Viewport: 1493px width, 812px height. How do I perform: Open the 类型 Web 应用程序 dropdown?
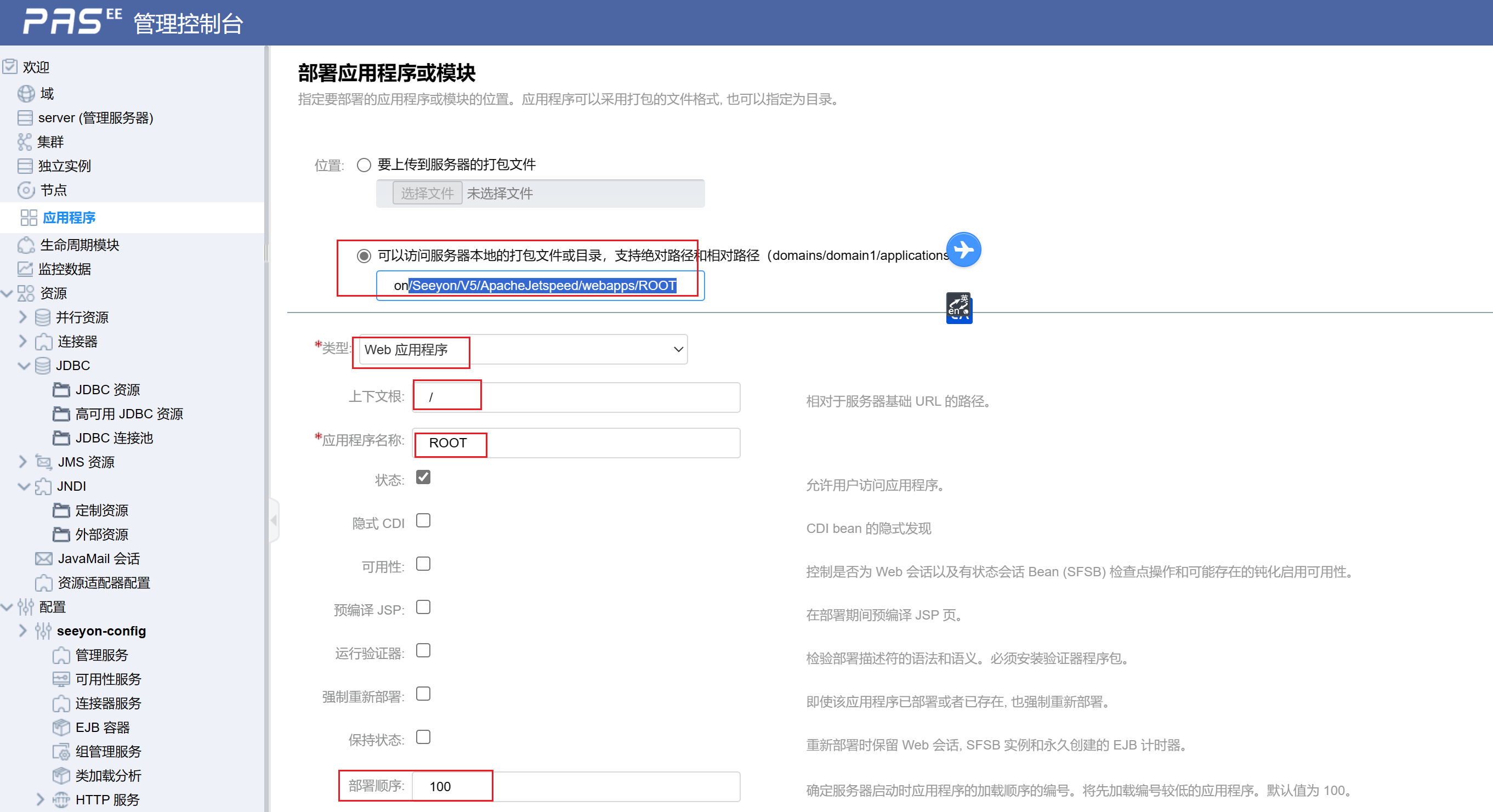(523, 349)
